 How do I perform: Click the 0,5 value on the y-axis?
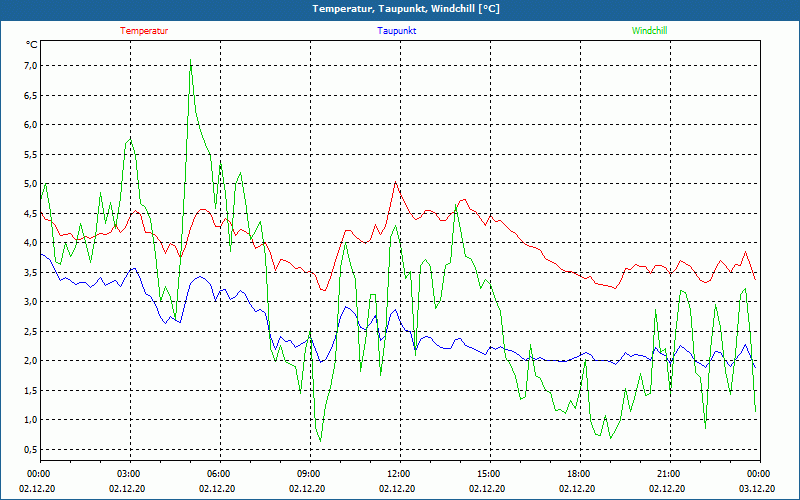coord(30,450)
